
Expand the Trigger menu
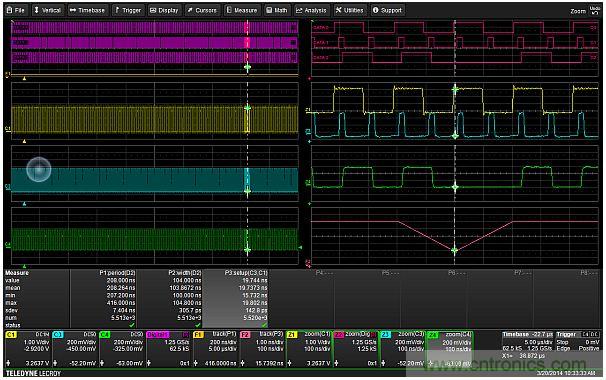128,10
